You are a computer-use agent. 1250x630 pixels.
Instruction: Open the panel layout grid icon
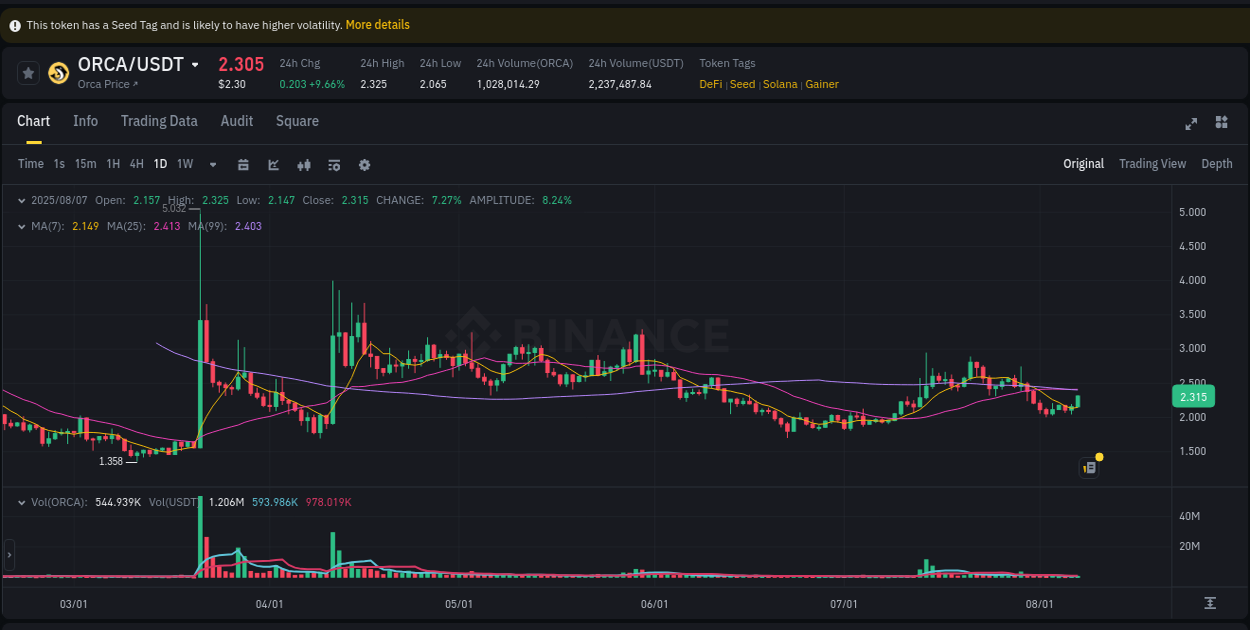click(x=1221, y=122)
